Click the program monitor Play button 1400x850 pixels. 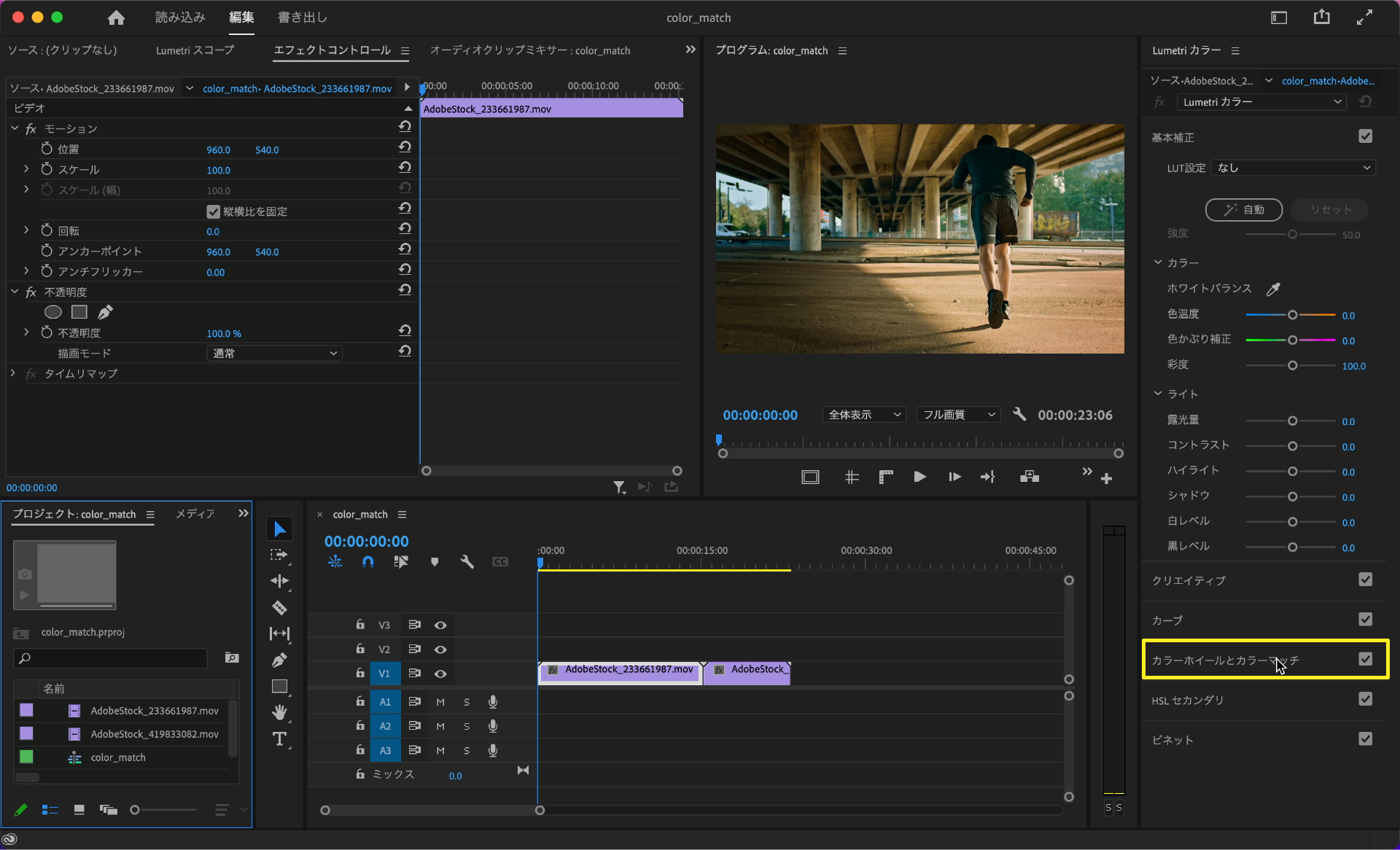tap(919, 477)
